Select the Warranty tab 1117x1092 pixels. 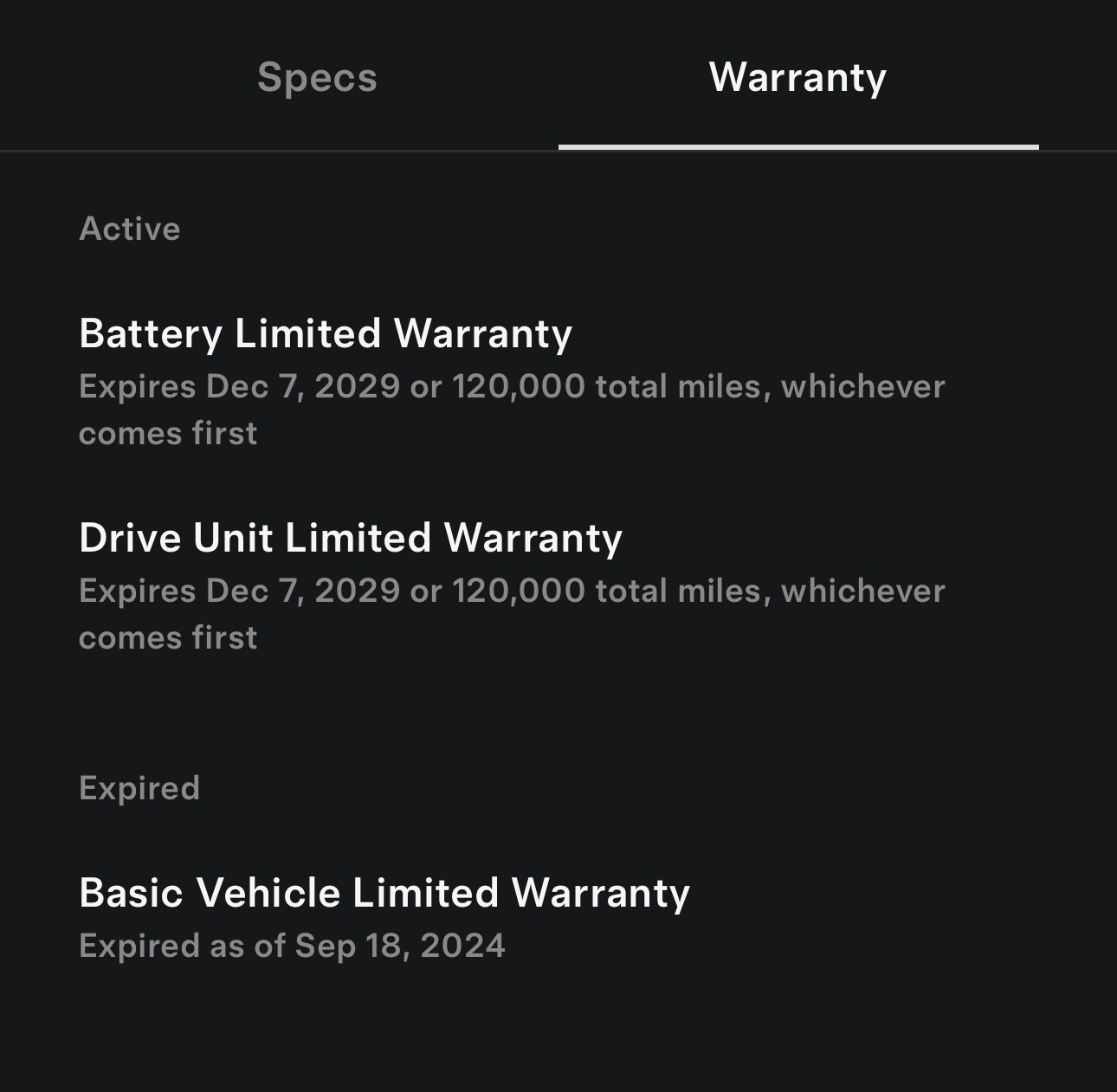click(797, 77)
